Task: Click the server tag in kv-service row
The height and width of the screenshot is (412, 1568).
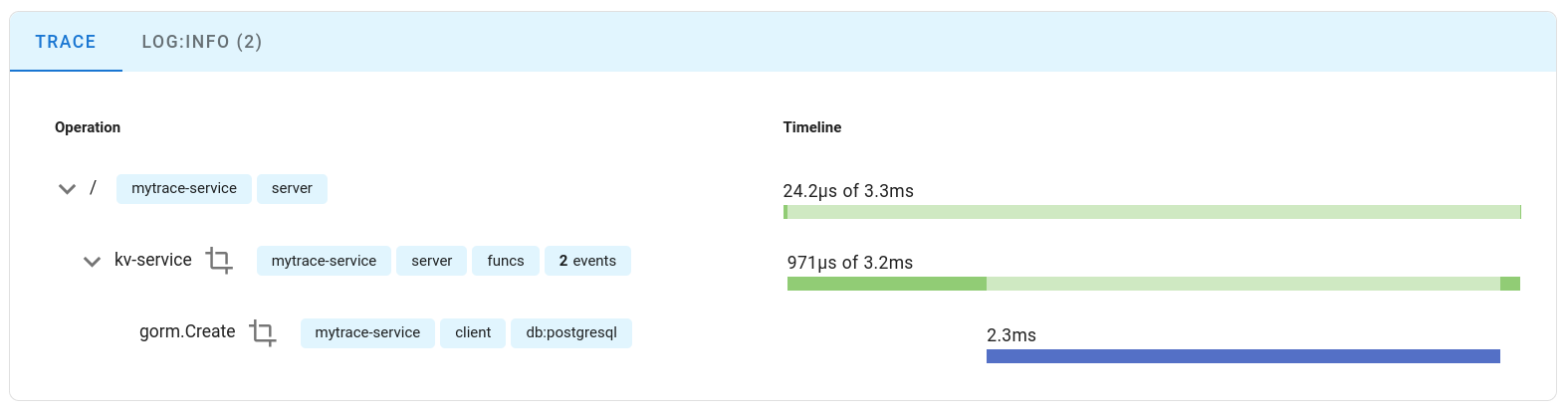Action: [x=431, y=261]
